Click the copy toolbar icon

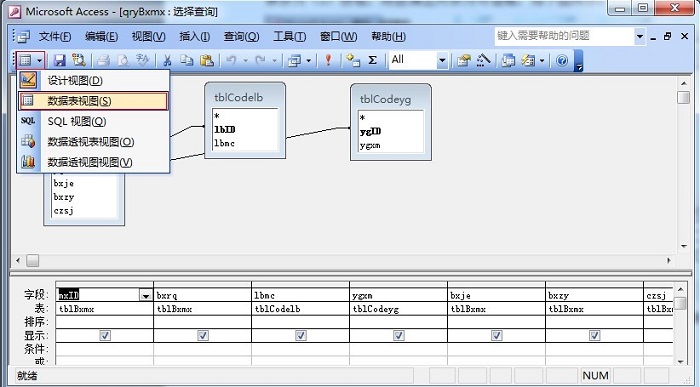pyautogui.click(x=187, y=60)
